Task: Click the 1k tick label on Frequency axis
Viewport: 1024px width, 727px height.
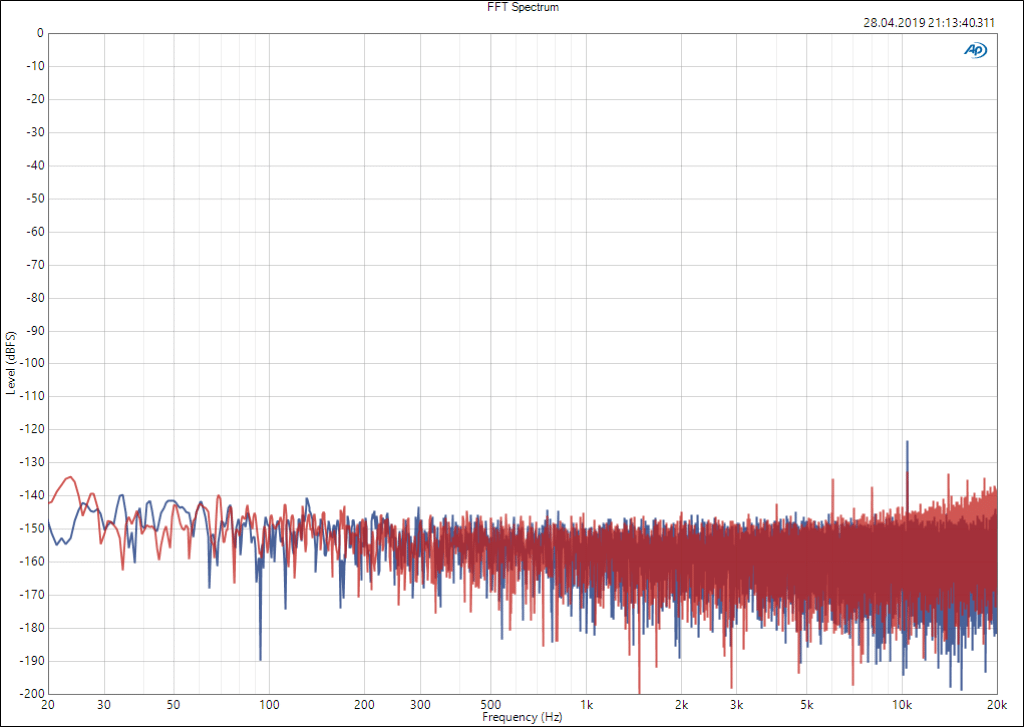Action: click(x=588, y=705)
